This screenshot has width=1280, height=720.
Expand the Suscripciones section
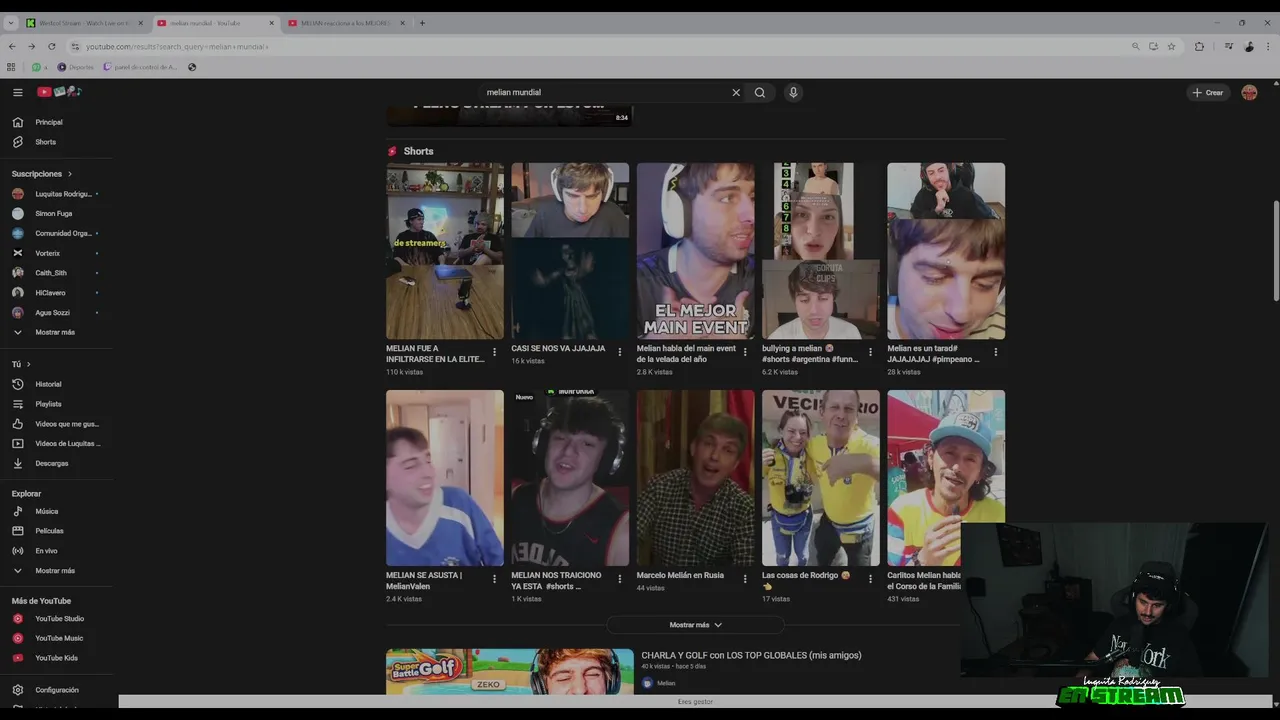pyautogui.click(x=42, y=174)
